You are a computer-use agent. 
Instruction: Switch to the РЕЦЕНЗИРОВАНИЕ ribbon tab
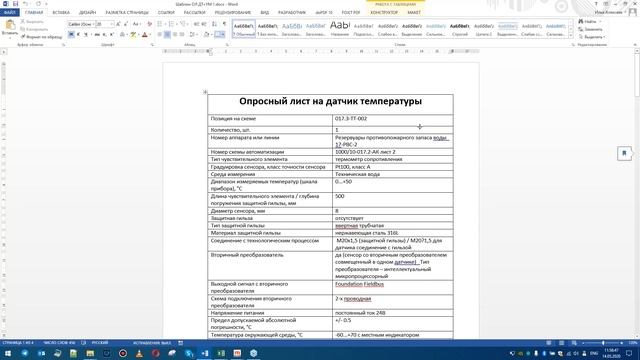[x=233, y=13]
